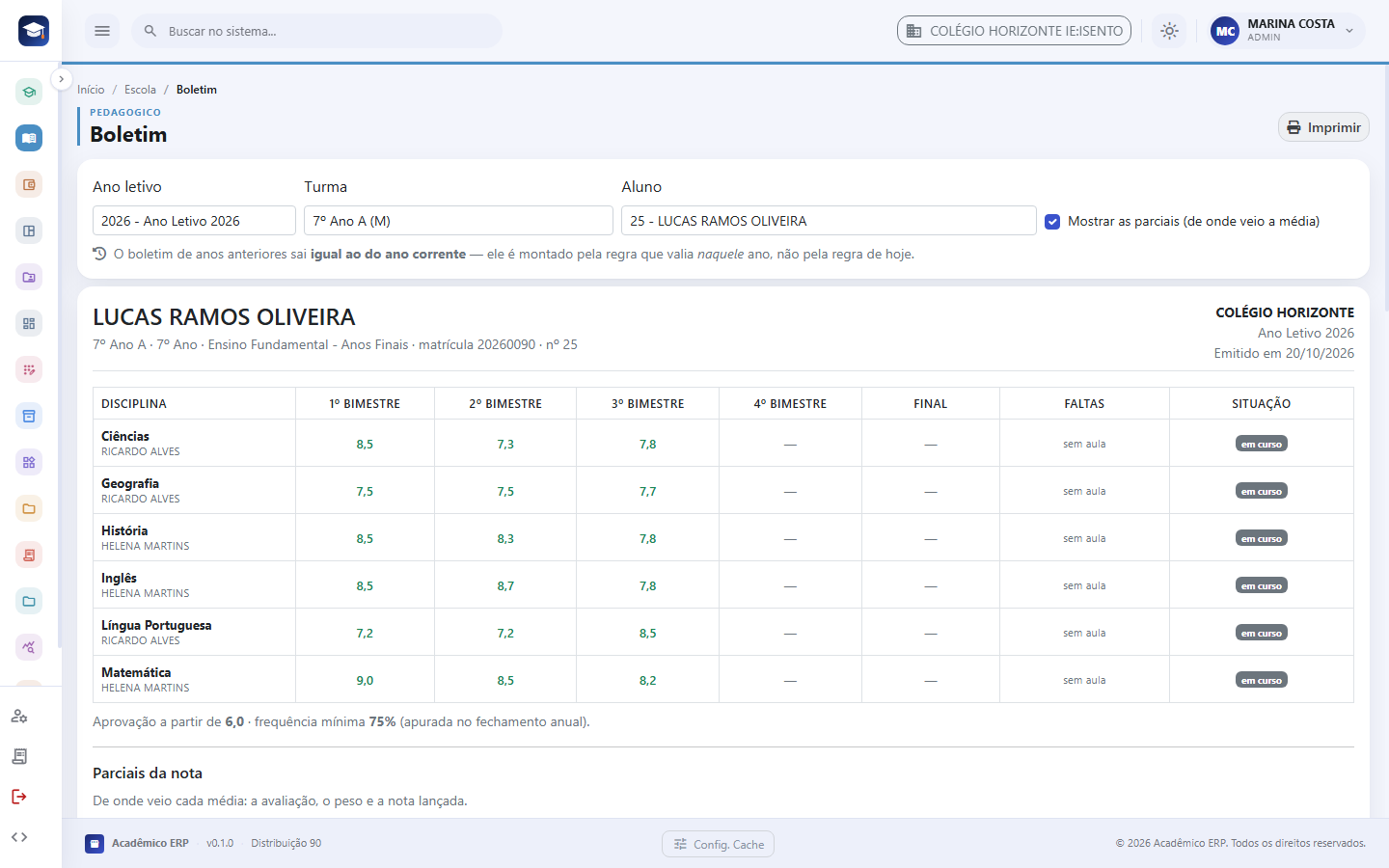Image resolution: width=1389 pixels, height=868 pixels.
Task: Open the violet shapes grid sidebar icon
Action: point(29,462)
